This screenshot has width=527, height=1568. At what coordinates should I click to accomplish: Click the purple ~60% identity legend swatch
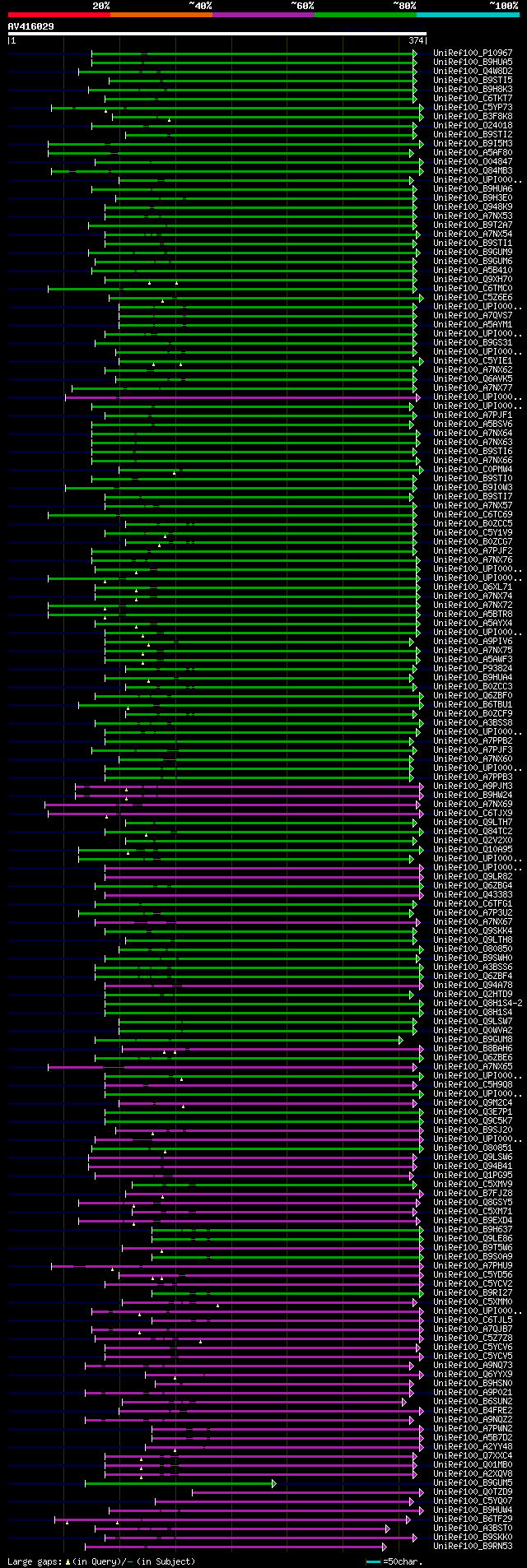coord(263,15)
